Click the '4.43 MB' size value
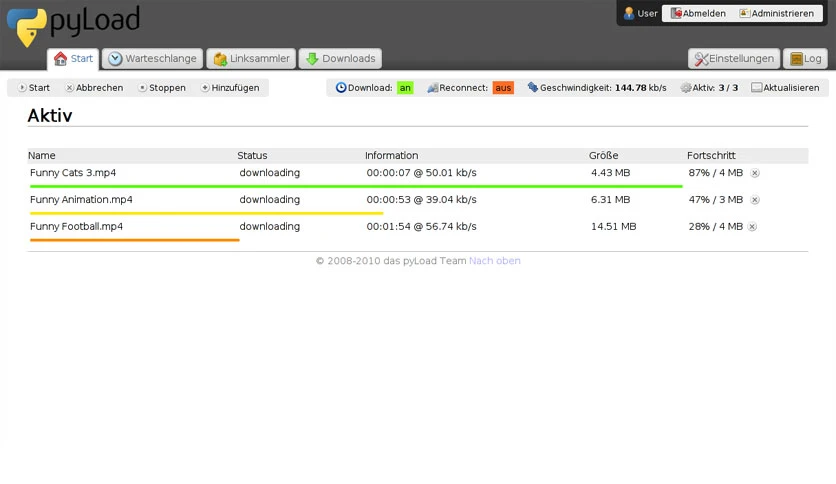Screen dimensions: 836x484 coord(610,173)
